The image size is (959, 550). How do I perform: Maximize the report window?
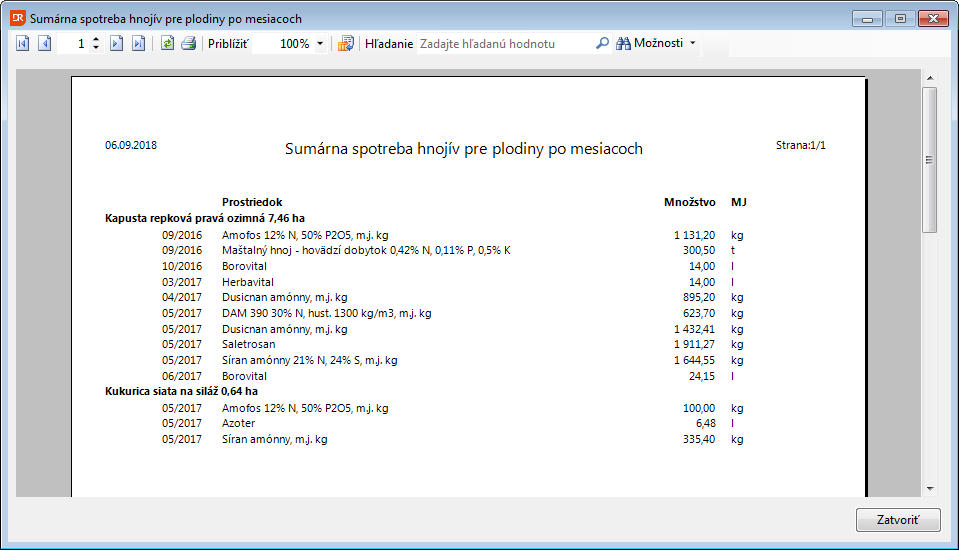click(900, 19)
